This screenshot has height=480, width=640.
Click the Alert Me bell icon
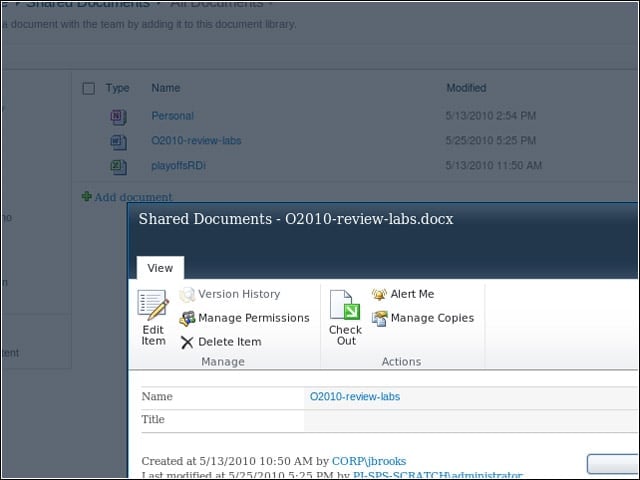379,294
